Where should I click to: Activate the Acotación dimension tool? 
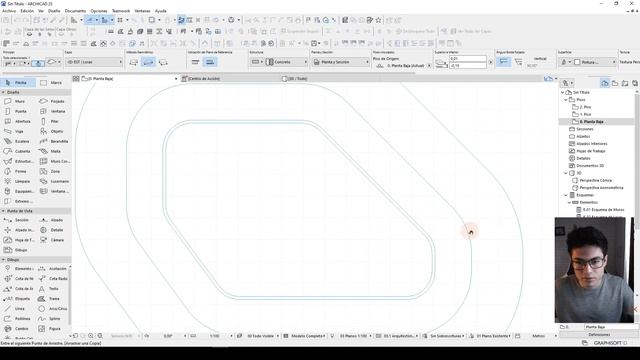pyautogui.click(x=53, y=269)
